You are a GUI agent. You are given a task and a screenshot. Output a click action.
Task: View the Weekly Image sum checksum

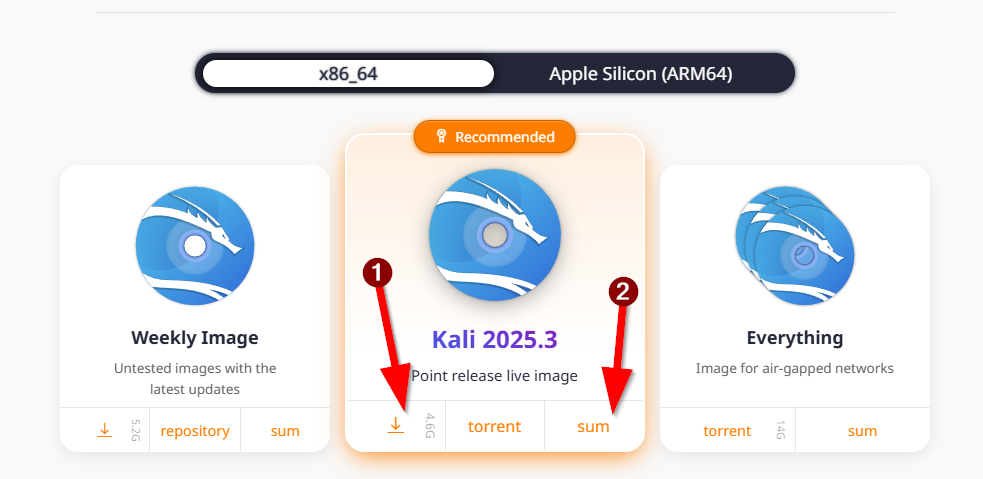[x=285, y=431]
